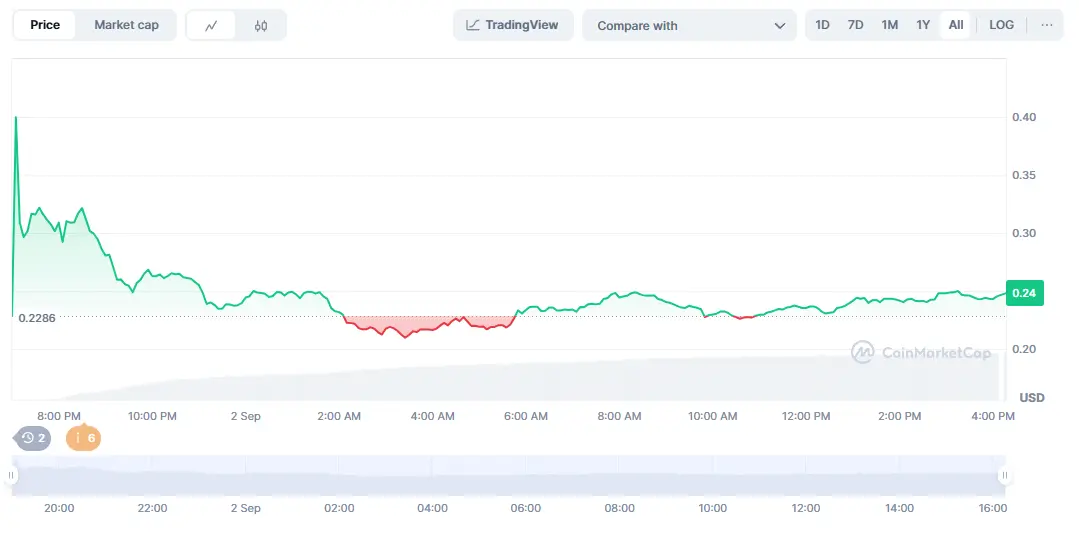This screenshot has width=1079, height=537.
Task: Toggle LOG scale on chart
Action: pyautogui.click(x=1001, y=25)
